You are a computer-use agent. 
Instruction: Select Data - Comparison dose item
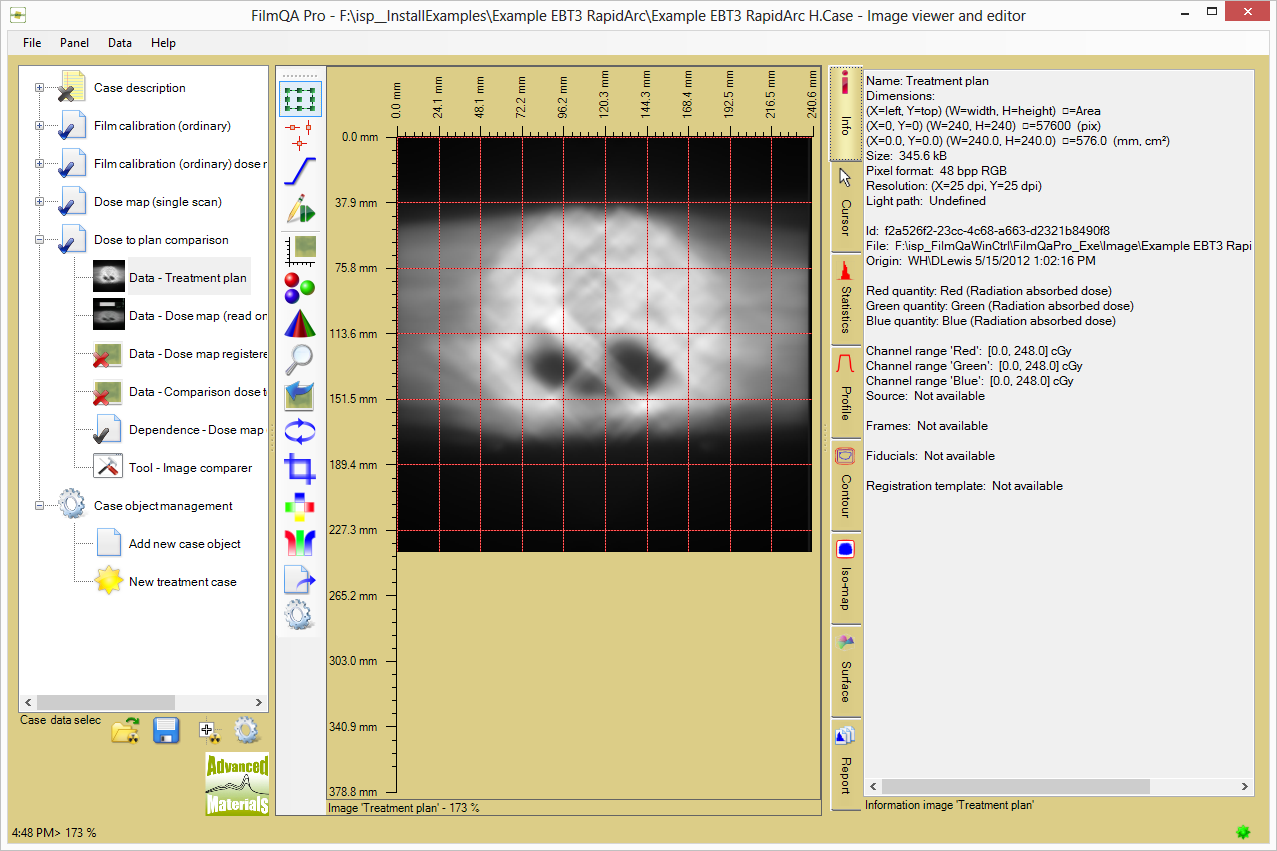197,392
